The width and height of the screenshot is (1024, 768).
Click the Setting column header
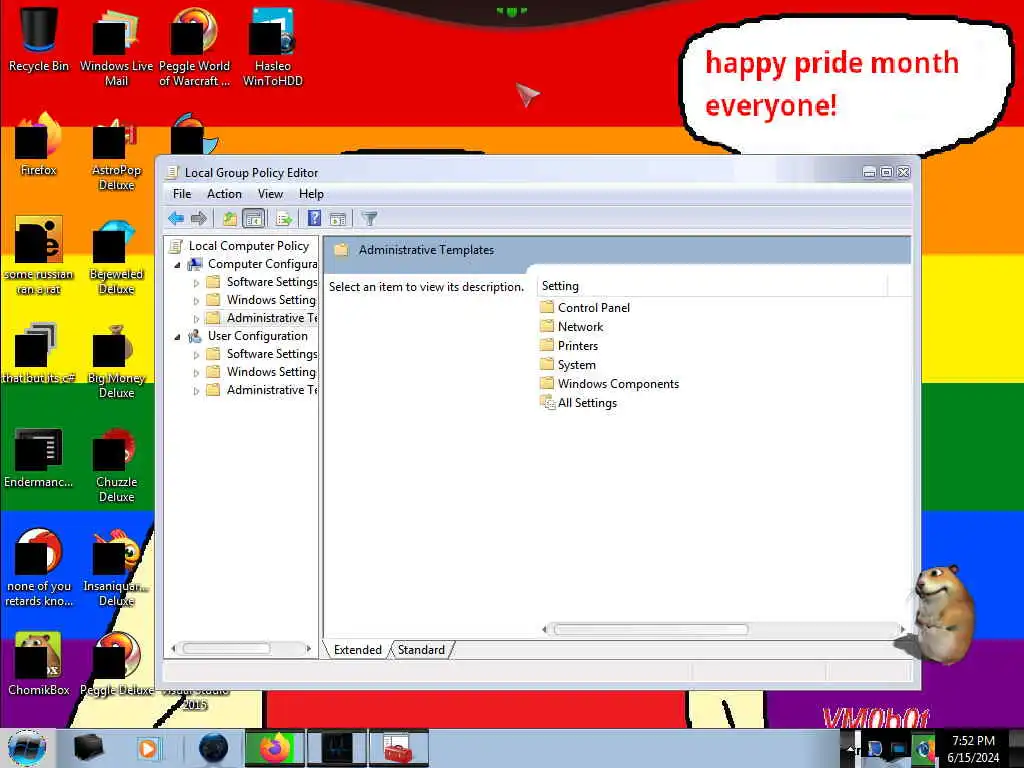[712, 286]
